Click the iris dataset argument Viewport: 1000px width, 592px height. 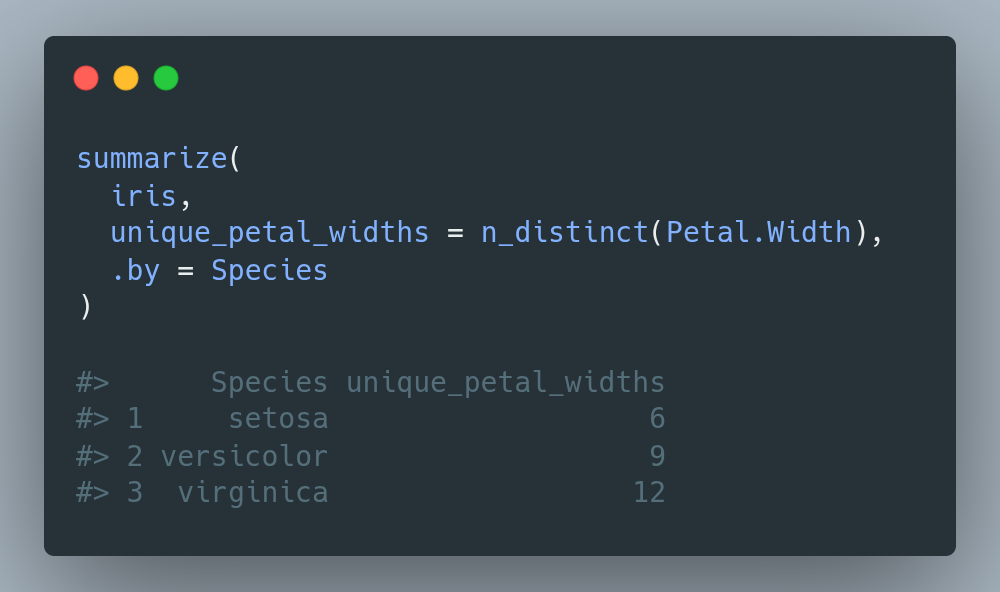click(144, 196)
